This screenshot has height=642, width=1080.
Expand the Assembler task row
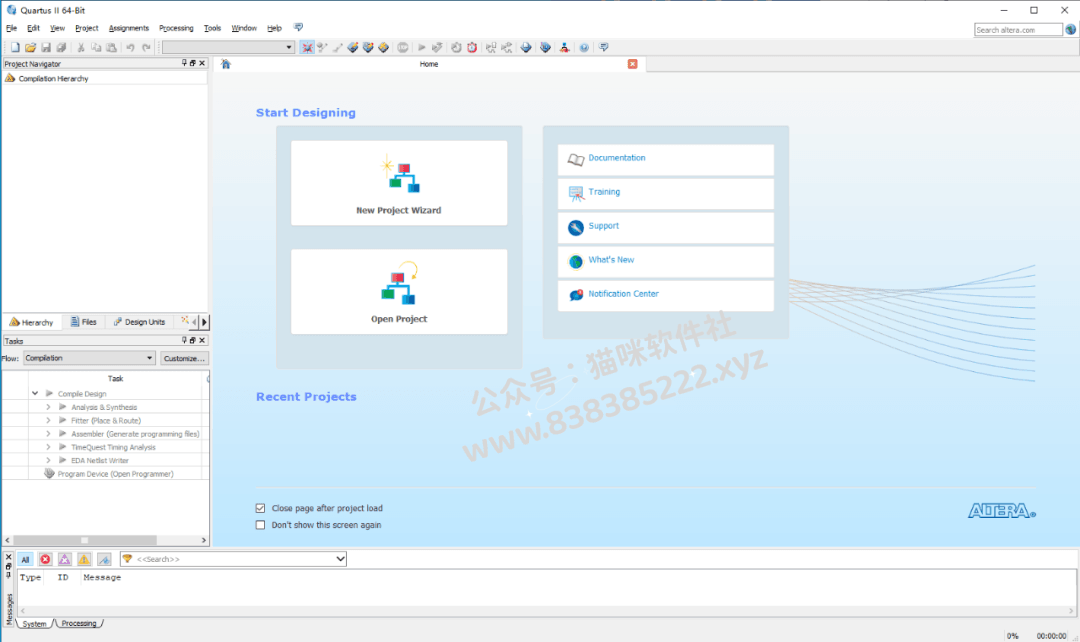(48, 434)
